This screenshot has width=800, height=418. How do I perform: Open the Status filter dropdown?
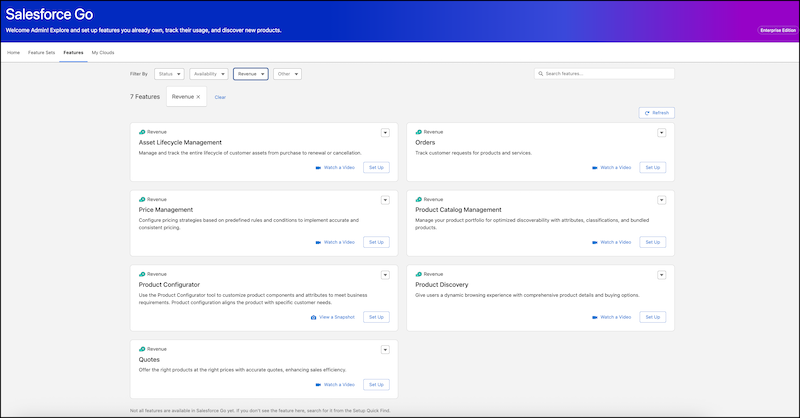point(169,74)
